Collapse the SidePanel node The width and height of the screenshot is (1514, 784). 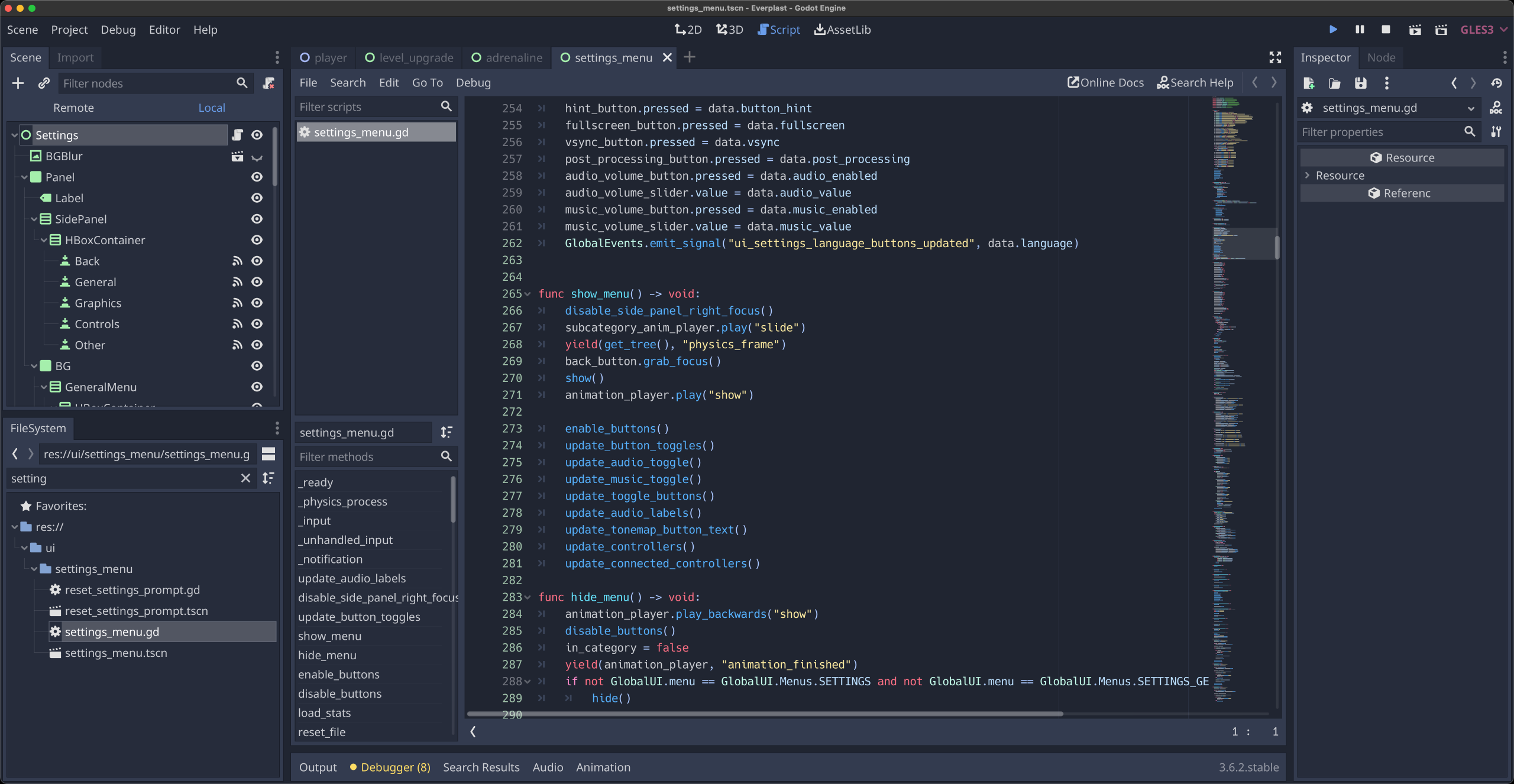pos(34,219)
